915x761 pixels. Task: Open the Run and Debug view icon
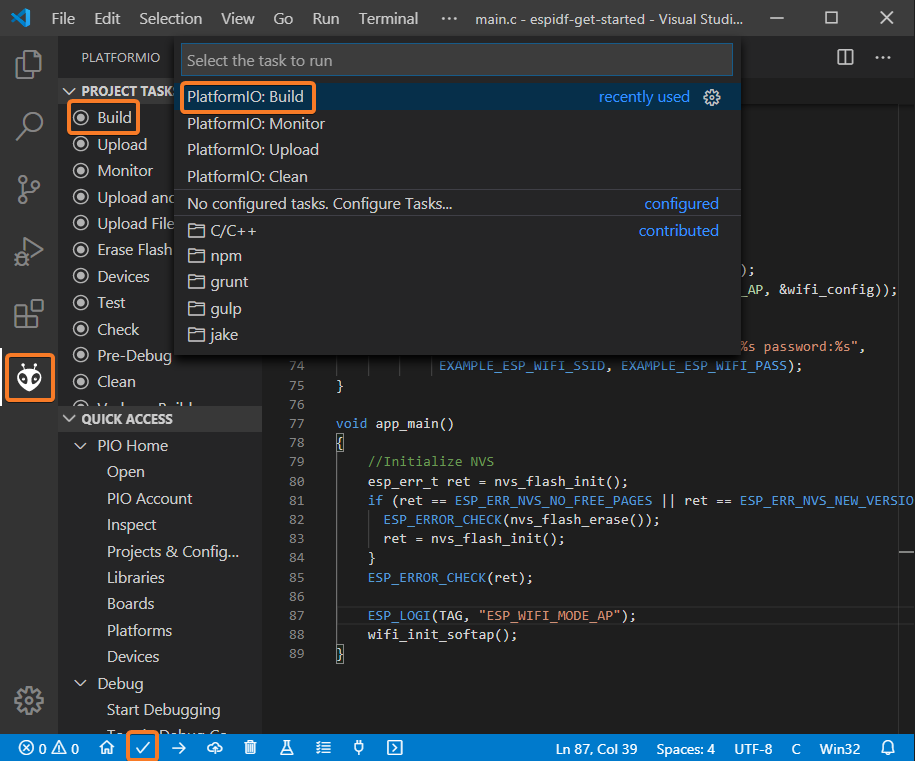29,252
